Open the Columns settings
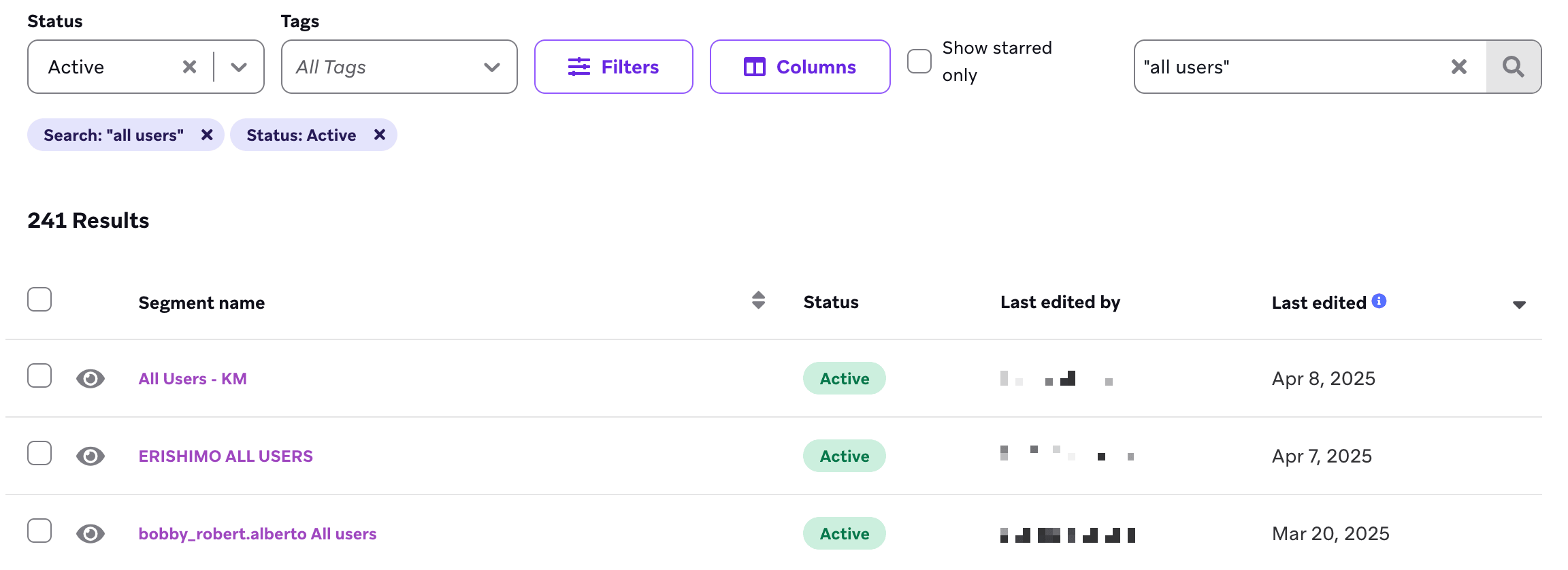Screen dimensions: 1568x570 pyautogui.click(x=800, y=67)
